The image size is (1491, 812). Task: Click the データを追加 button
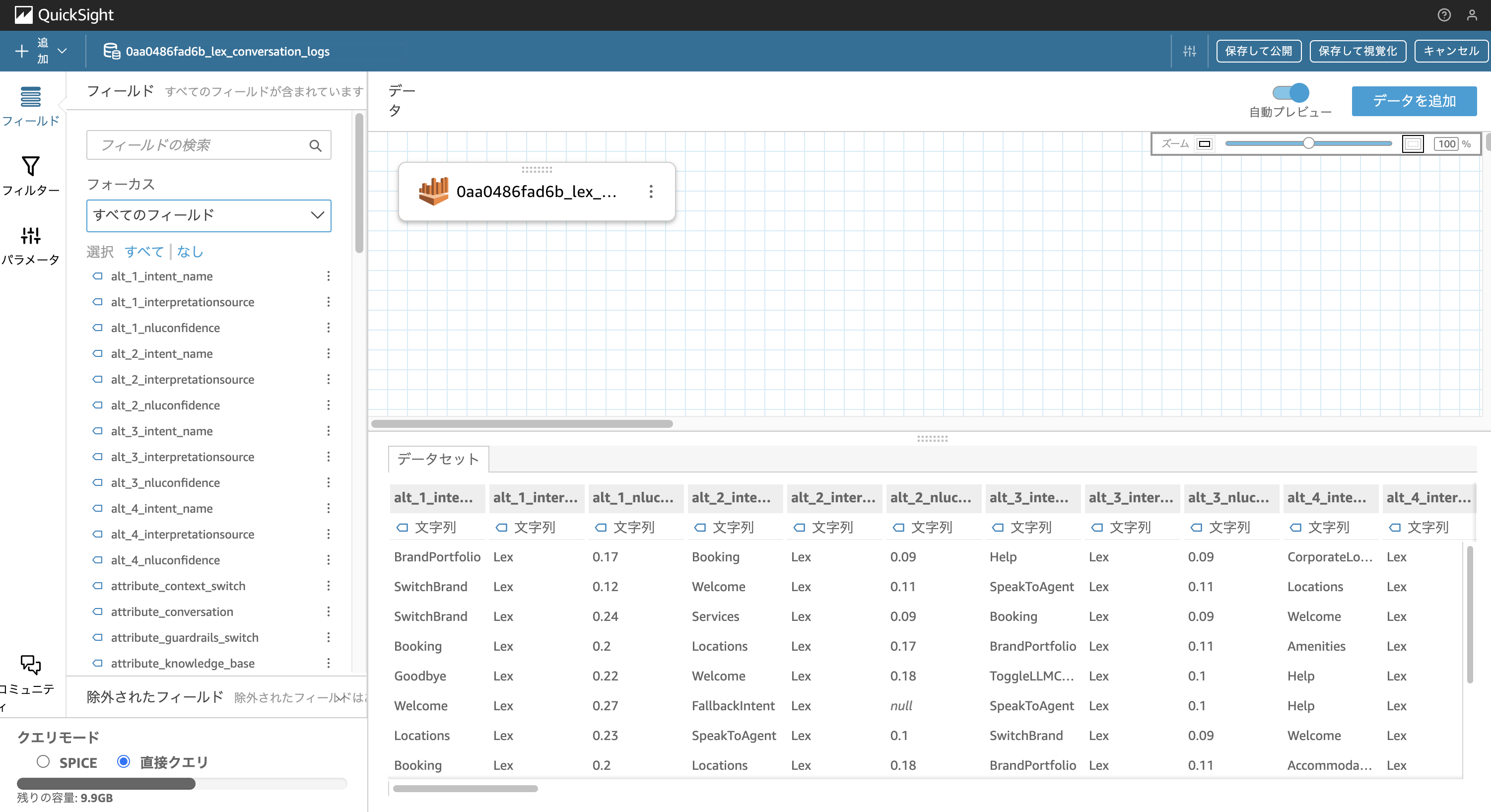point(1414,101)
